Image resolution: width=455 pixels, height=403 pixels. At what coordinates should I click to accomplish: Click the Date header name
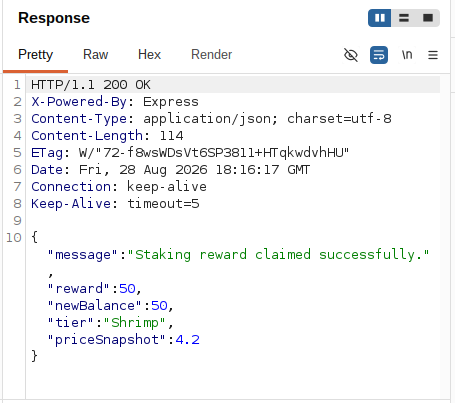click(x=47, y=170)
